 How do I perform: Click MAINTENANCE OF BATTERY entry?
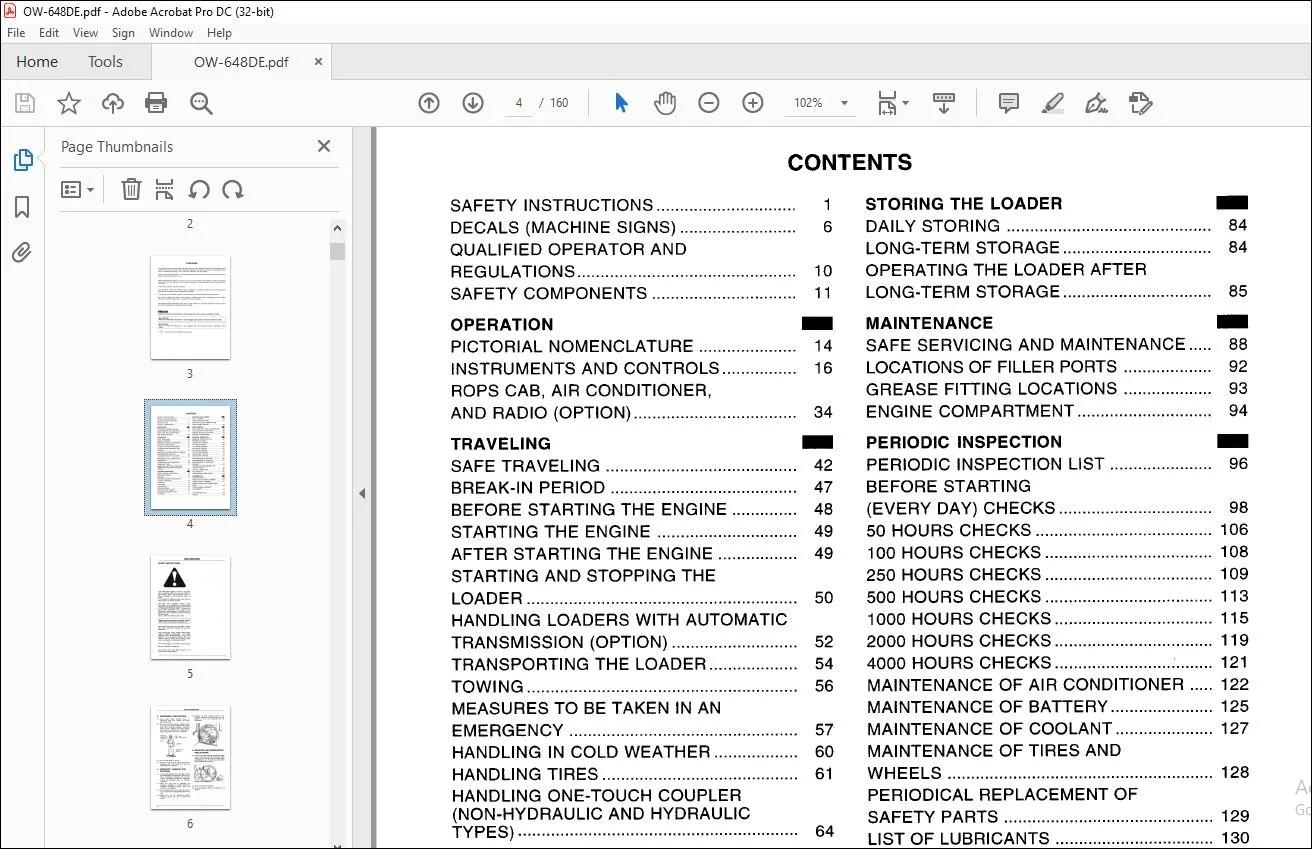coord(1057,707)
